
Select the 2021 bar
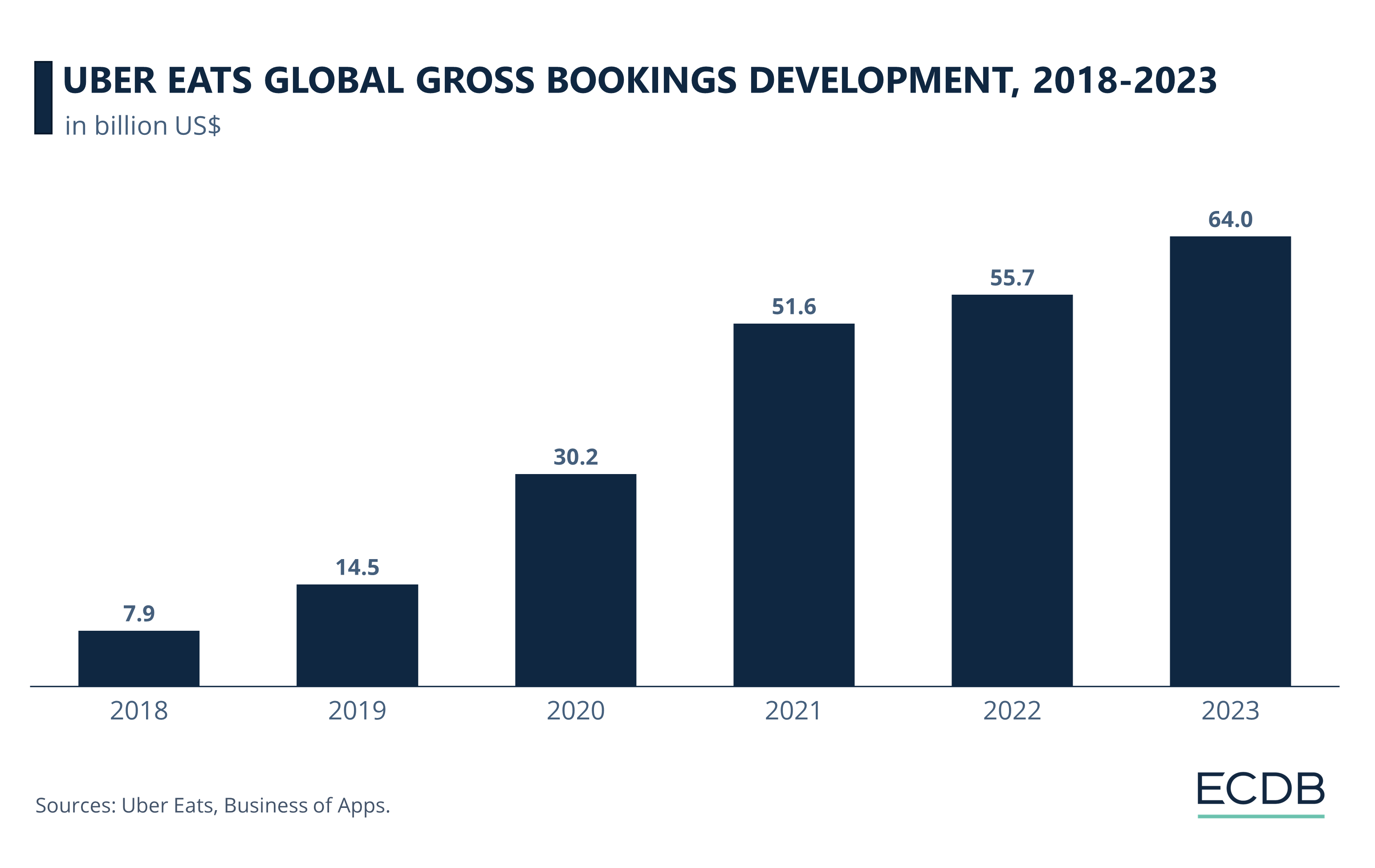[x=794, y=504]
